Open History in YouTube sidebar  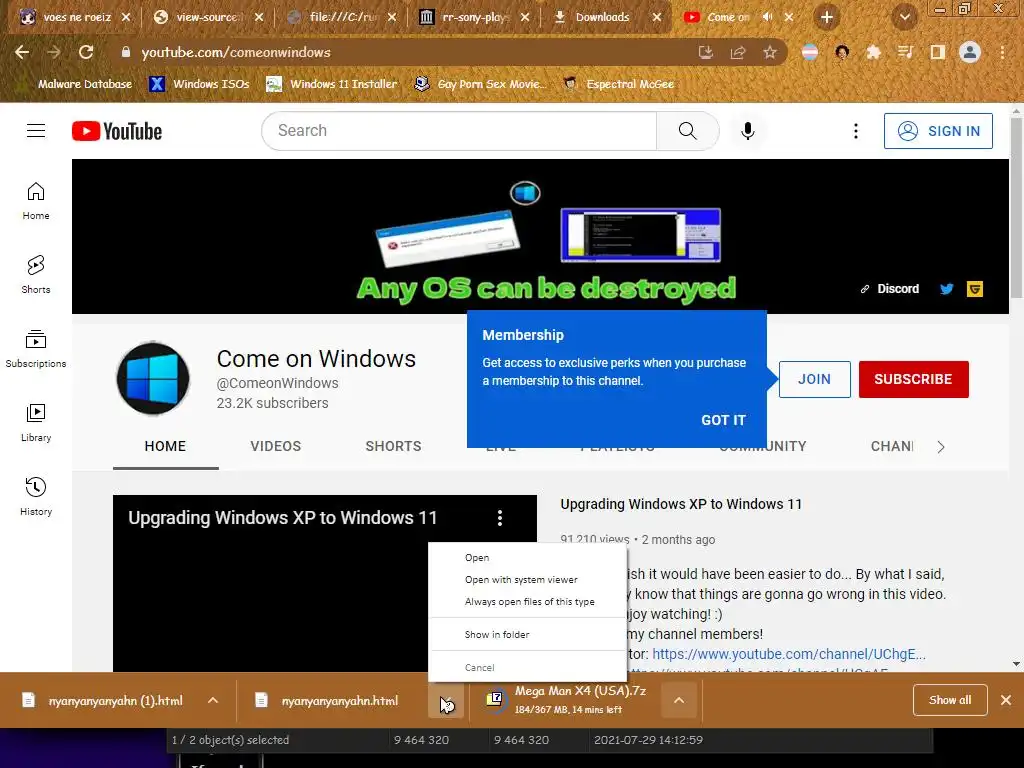point(36,497)
